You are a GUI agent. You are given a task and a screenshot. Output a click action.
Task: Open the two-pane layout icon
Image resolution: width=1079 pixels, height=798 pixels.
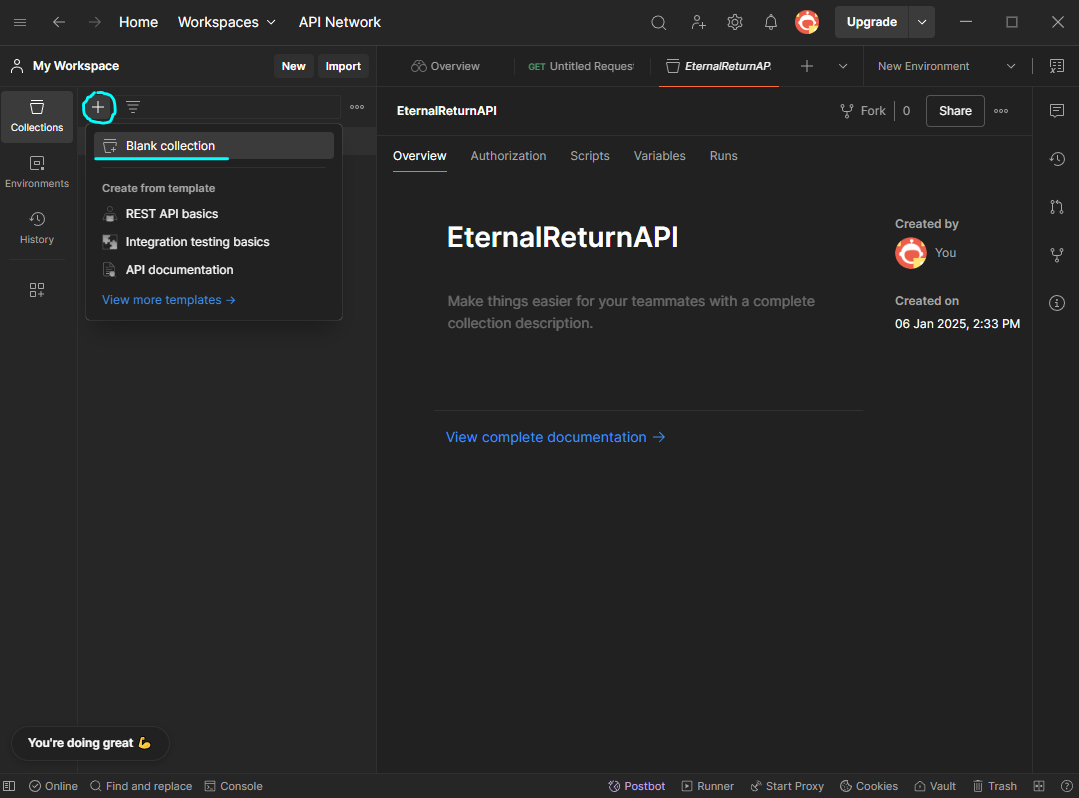tap(1038, 786)
